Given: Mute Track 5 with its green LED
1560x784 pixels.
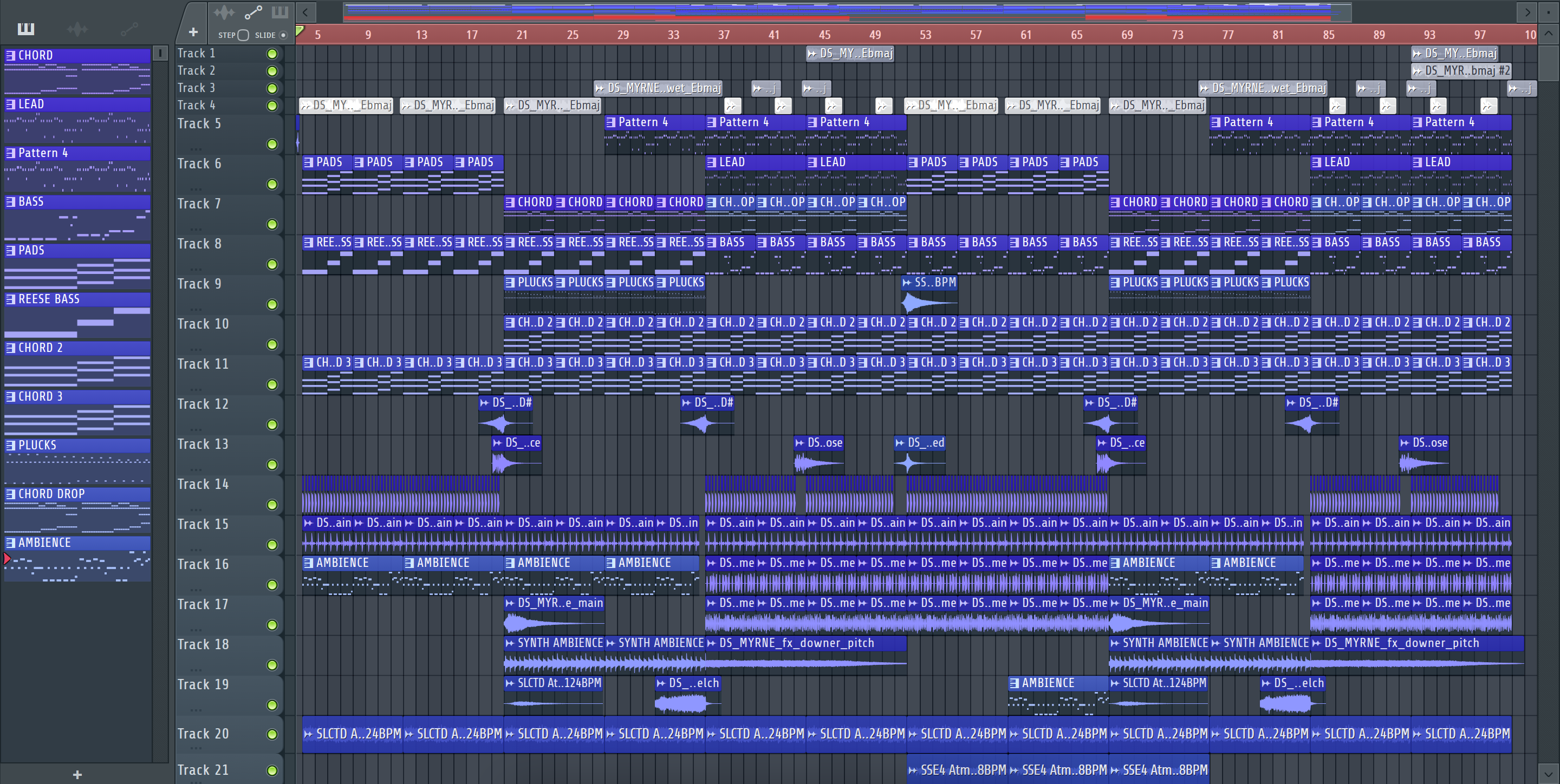Looking at the screenshot, I should [x=272, y=144].
